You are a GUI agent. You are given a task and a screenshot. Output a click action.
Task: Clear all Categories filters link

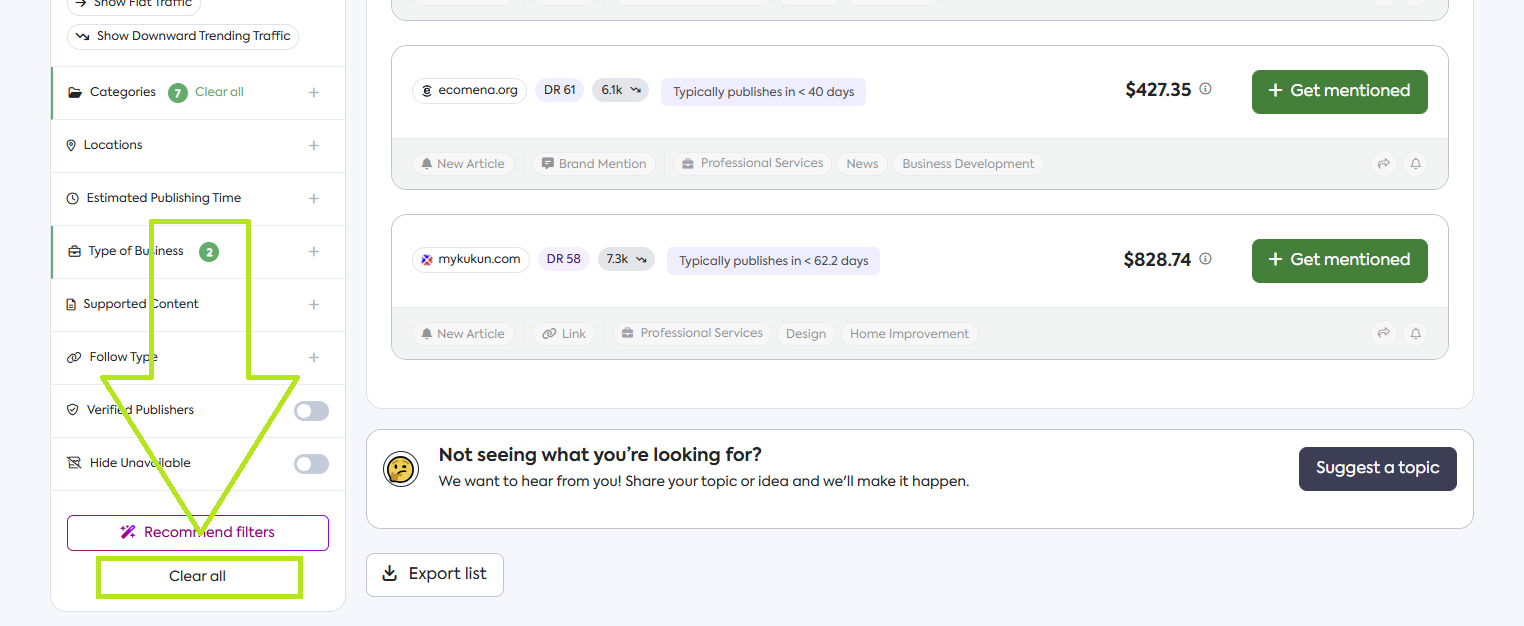[x=219, y=92]
